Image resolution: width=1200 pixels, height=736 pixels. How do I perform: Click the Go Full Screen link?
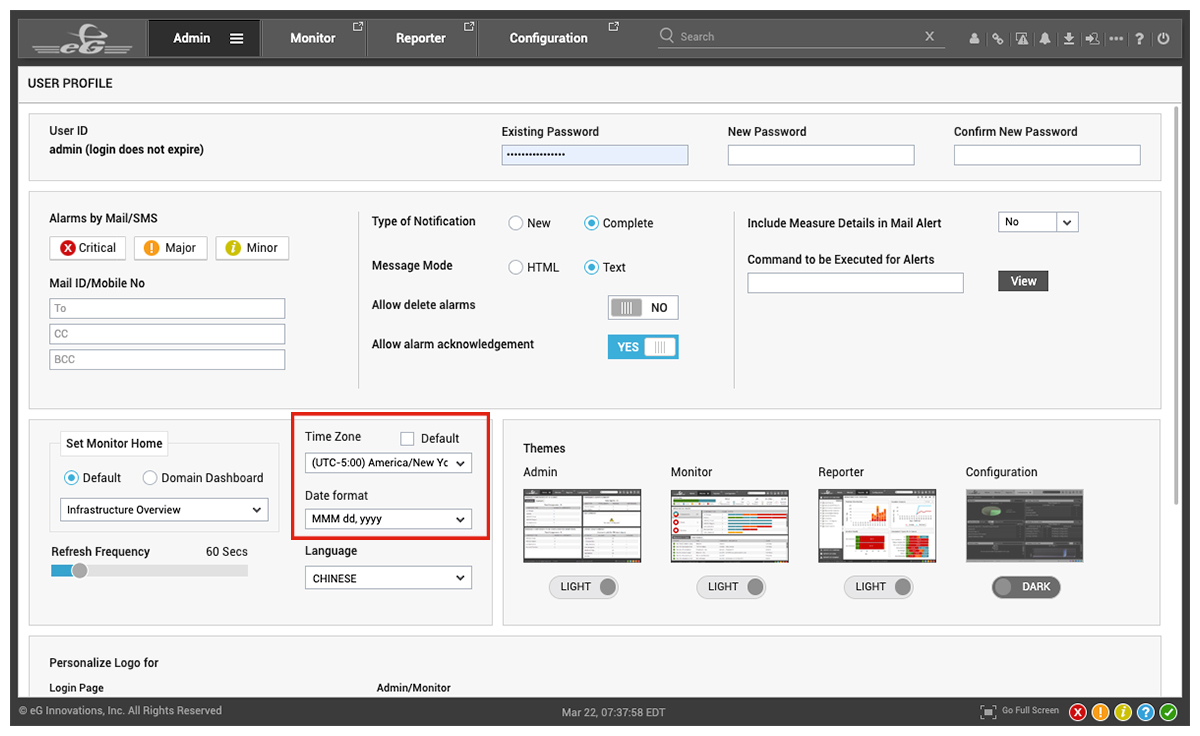click(1030, 710)
